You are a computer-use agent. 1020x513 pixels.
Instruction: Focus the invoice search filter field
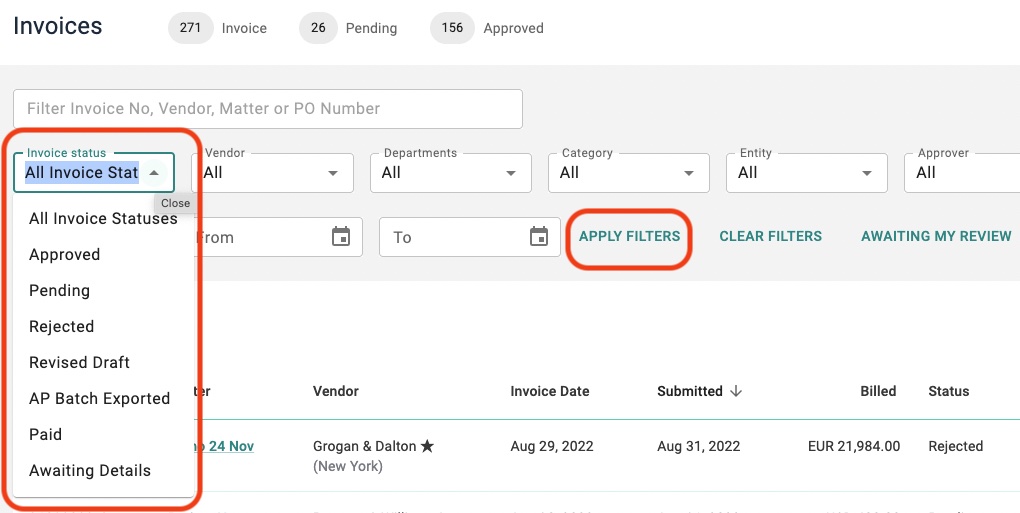click(268, 109)
